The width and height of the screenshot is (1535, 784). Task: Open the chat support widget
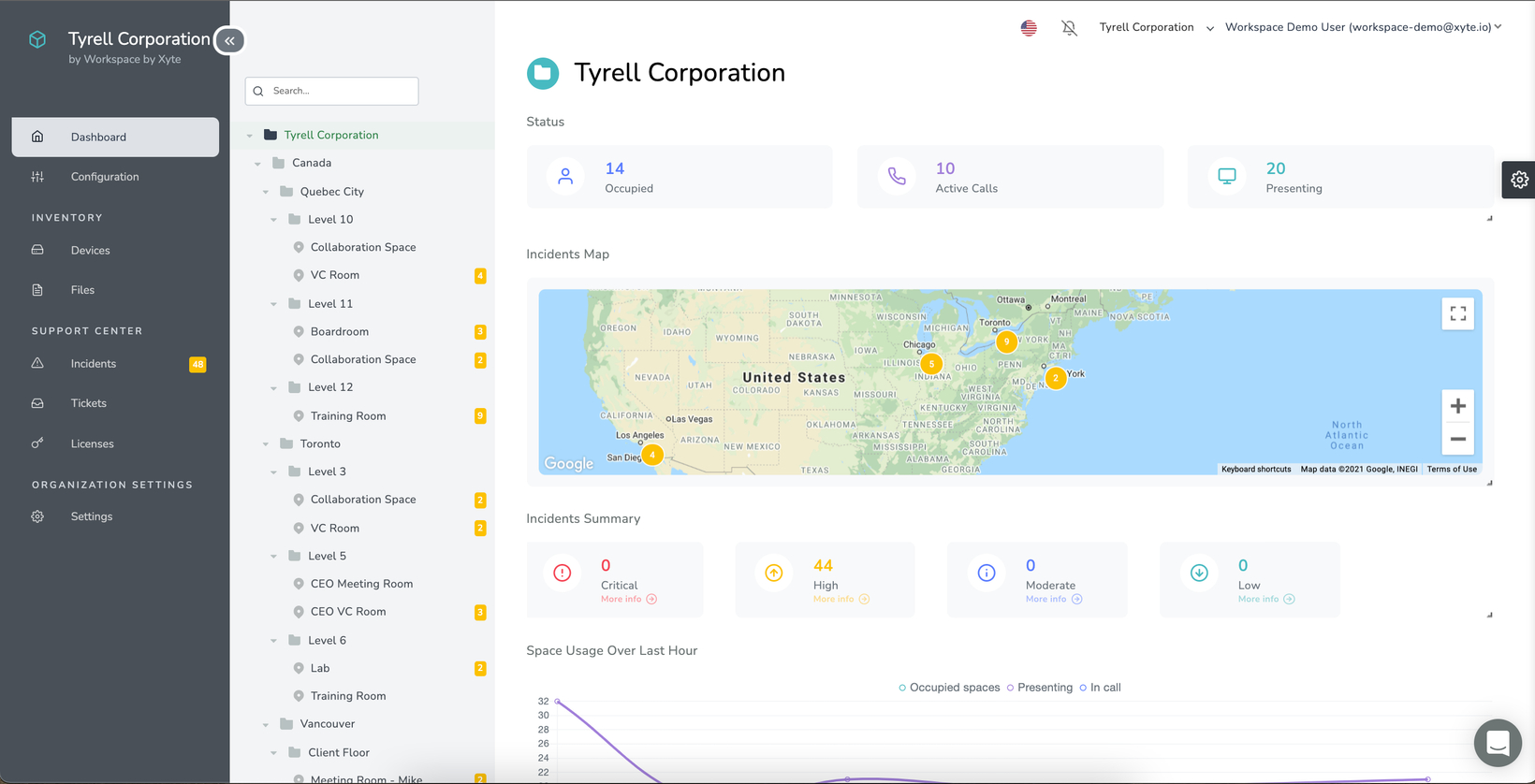pos(1498,743)
